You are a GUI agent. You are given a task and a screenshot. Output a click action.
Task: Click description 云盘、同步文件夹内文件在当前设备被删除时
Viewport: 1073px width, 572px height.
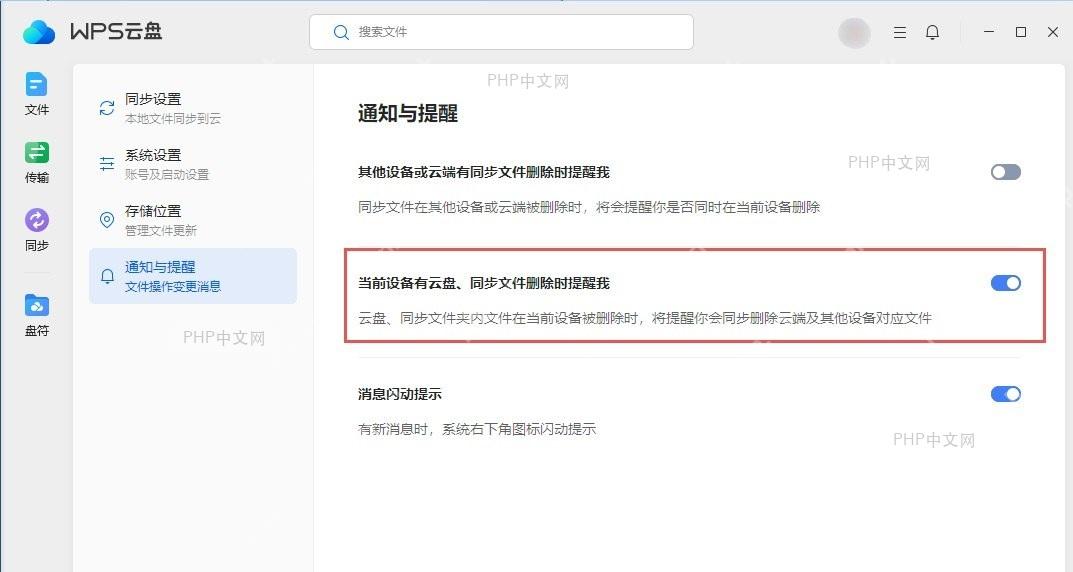645,318
